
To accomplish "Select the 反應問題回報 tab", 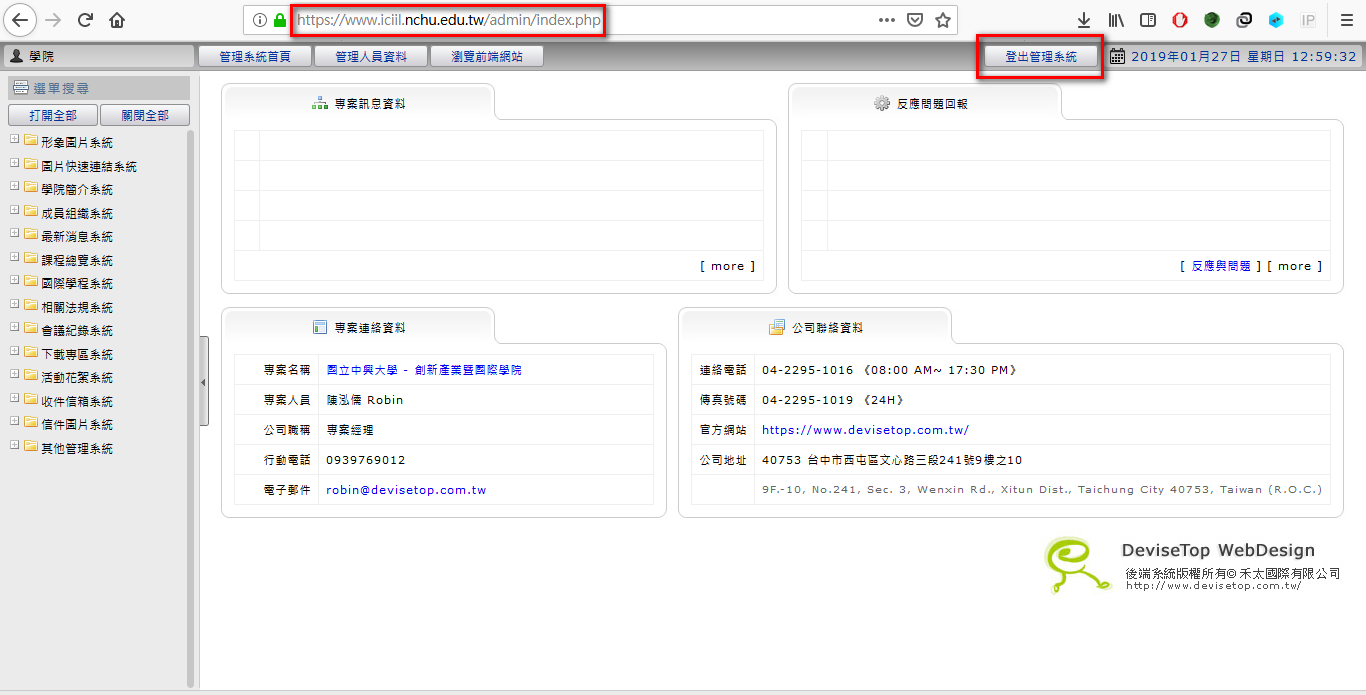I will [925, 103].
